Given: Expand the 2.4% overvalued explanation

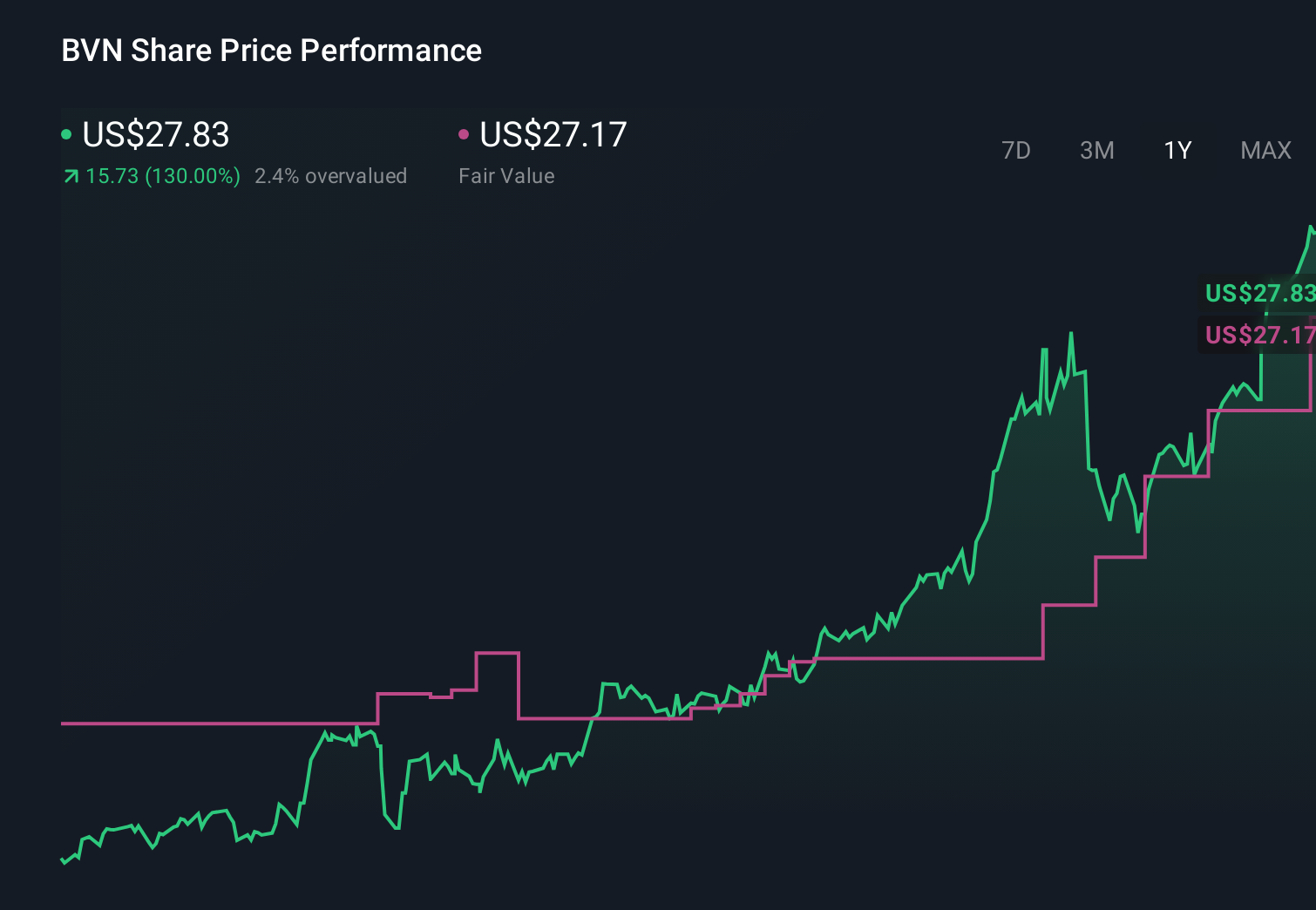Looking at the screenshot, I should [331, 176].
